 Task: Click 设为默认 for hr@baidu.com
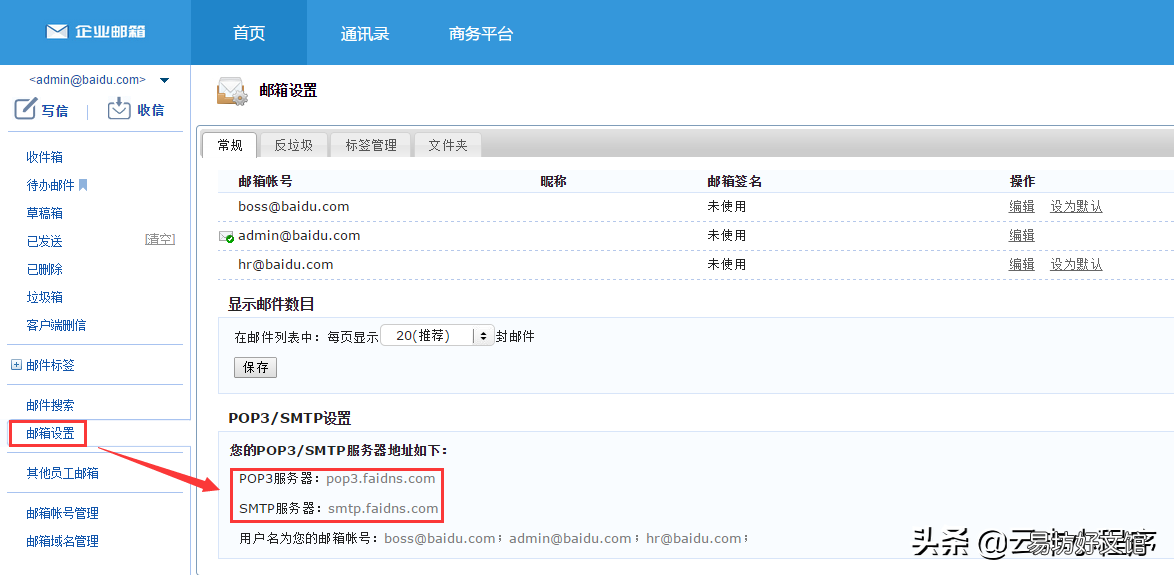click(1076, 264)
